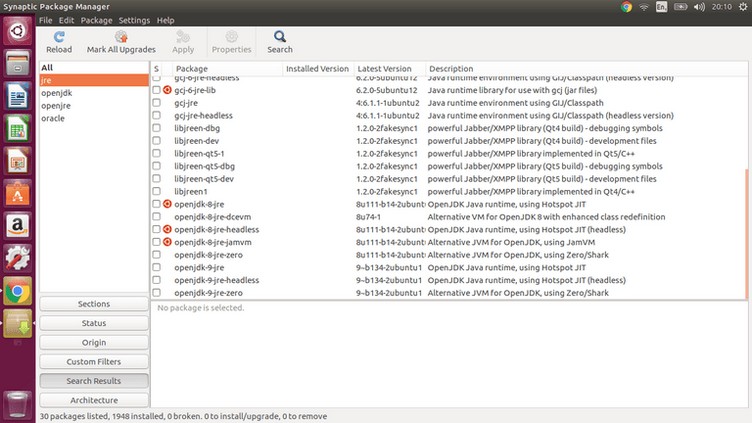Mark checkbox for openjdk-9-jre

pos(156,267)
